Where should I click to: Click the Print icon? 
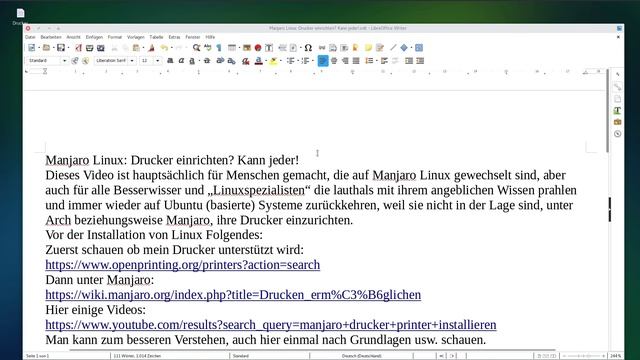click(89, 48)
